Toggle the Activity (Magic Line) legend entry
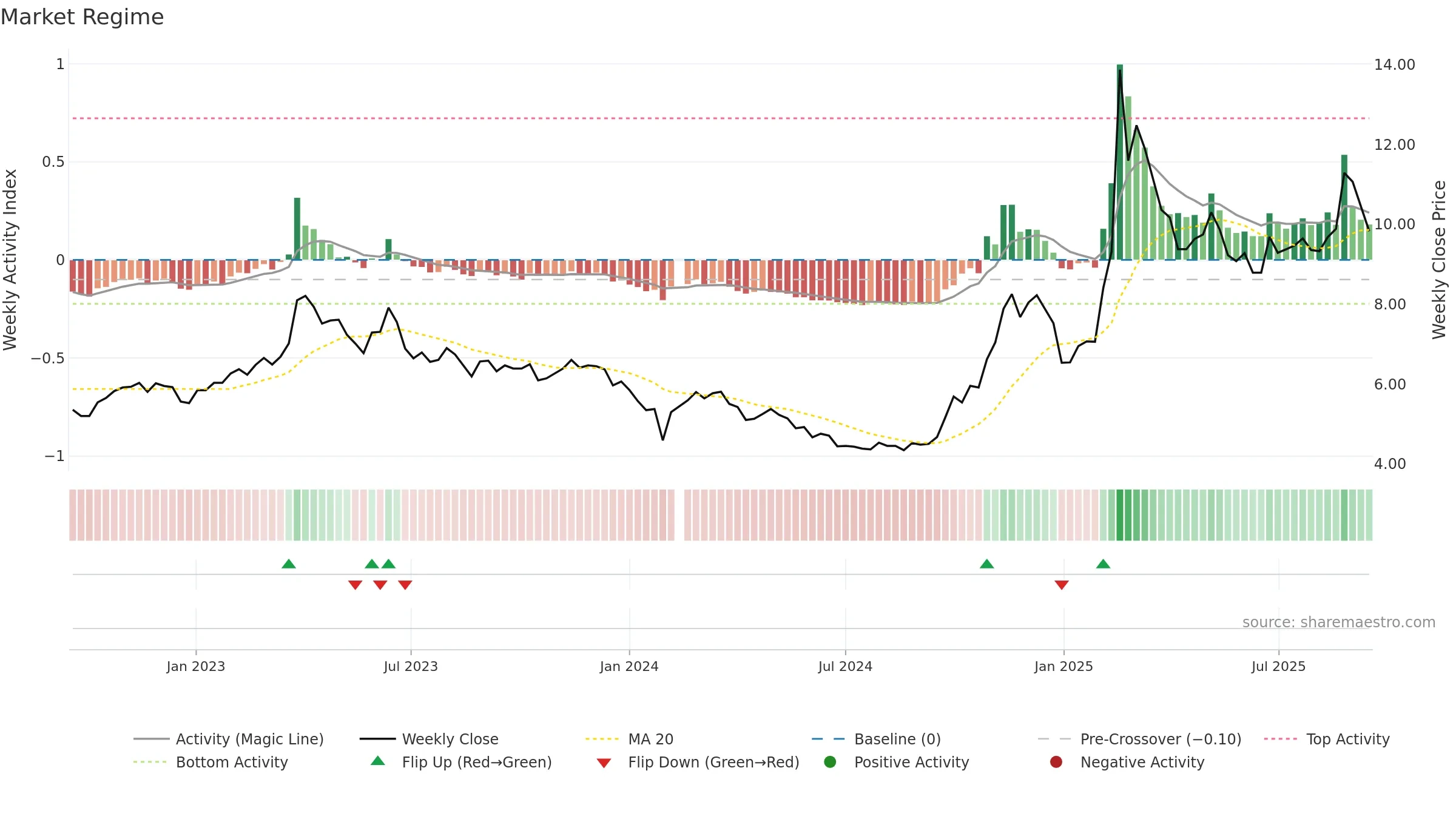This screenshot has height=819, width=1456. 229,739
